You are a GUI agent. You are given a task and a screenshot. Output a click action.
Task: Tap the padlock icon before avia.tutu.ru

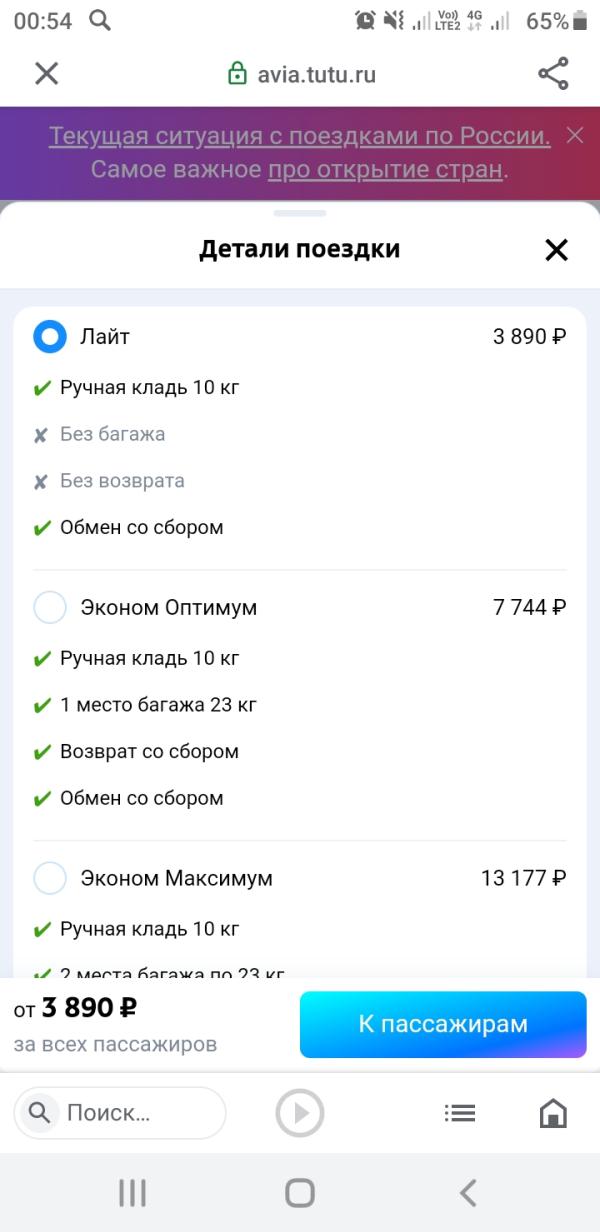coord(237,73)
